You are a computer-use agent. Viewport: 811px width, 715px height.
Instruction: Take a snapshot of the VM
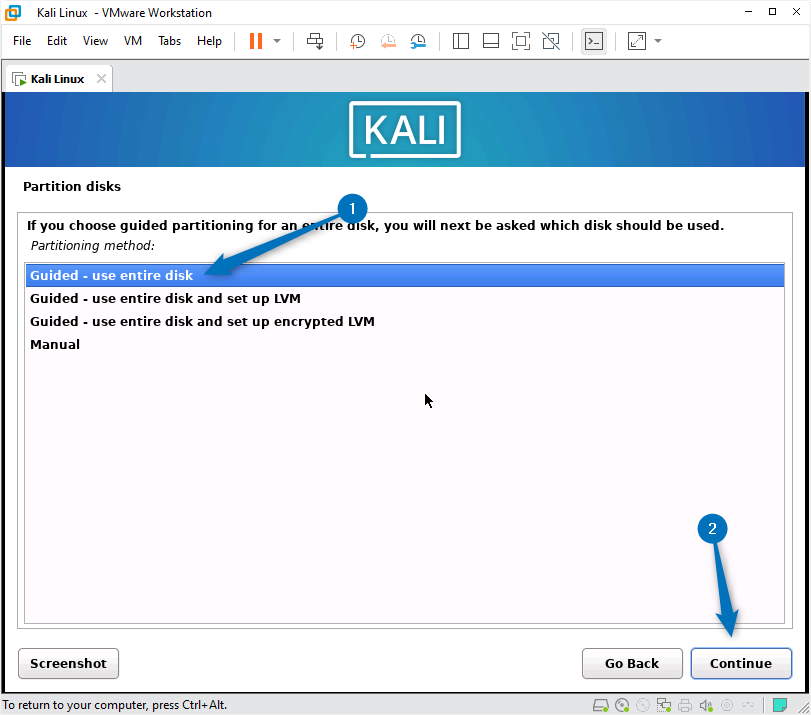[x=357, y=41]
